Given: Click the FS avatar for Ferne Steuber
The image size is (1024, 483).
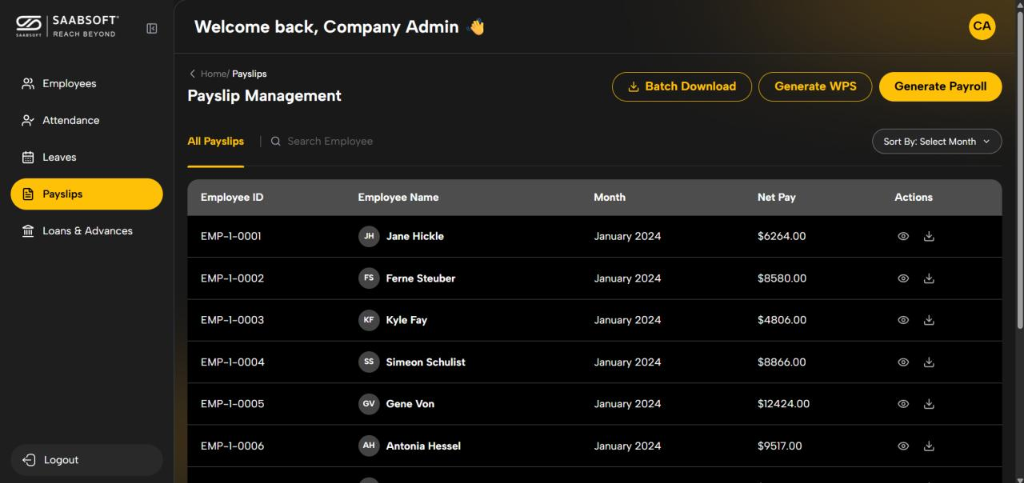Looking at the screenshot, I should point(369,278).
